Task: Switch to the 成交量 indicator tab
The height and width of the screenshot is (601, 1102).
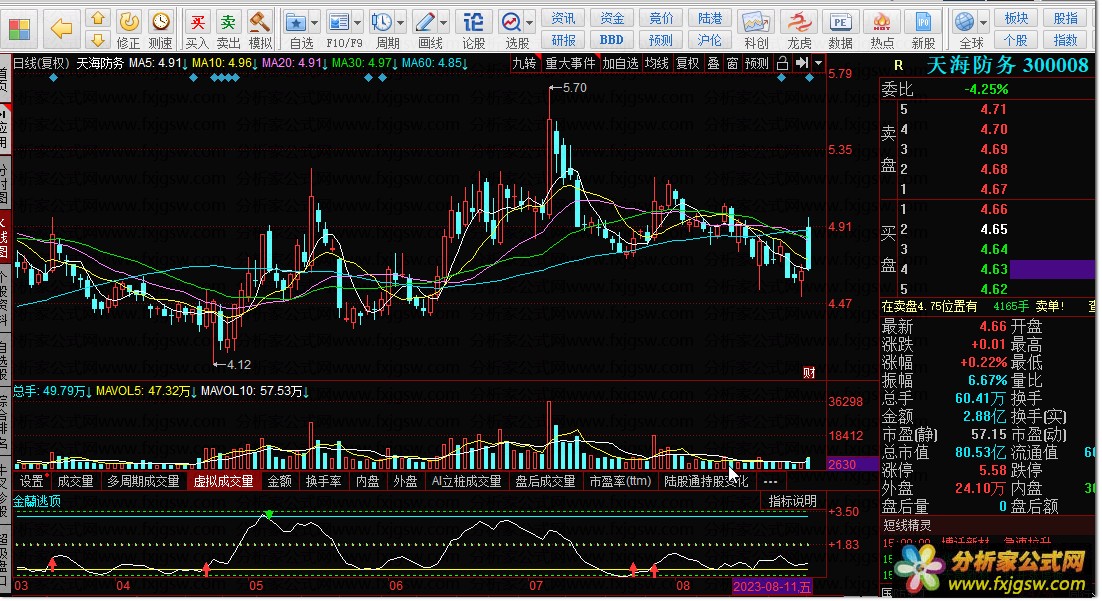Action: 75,482
